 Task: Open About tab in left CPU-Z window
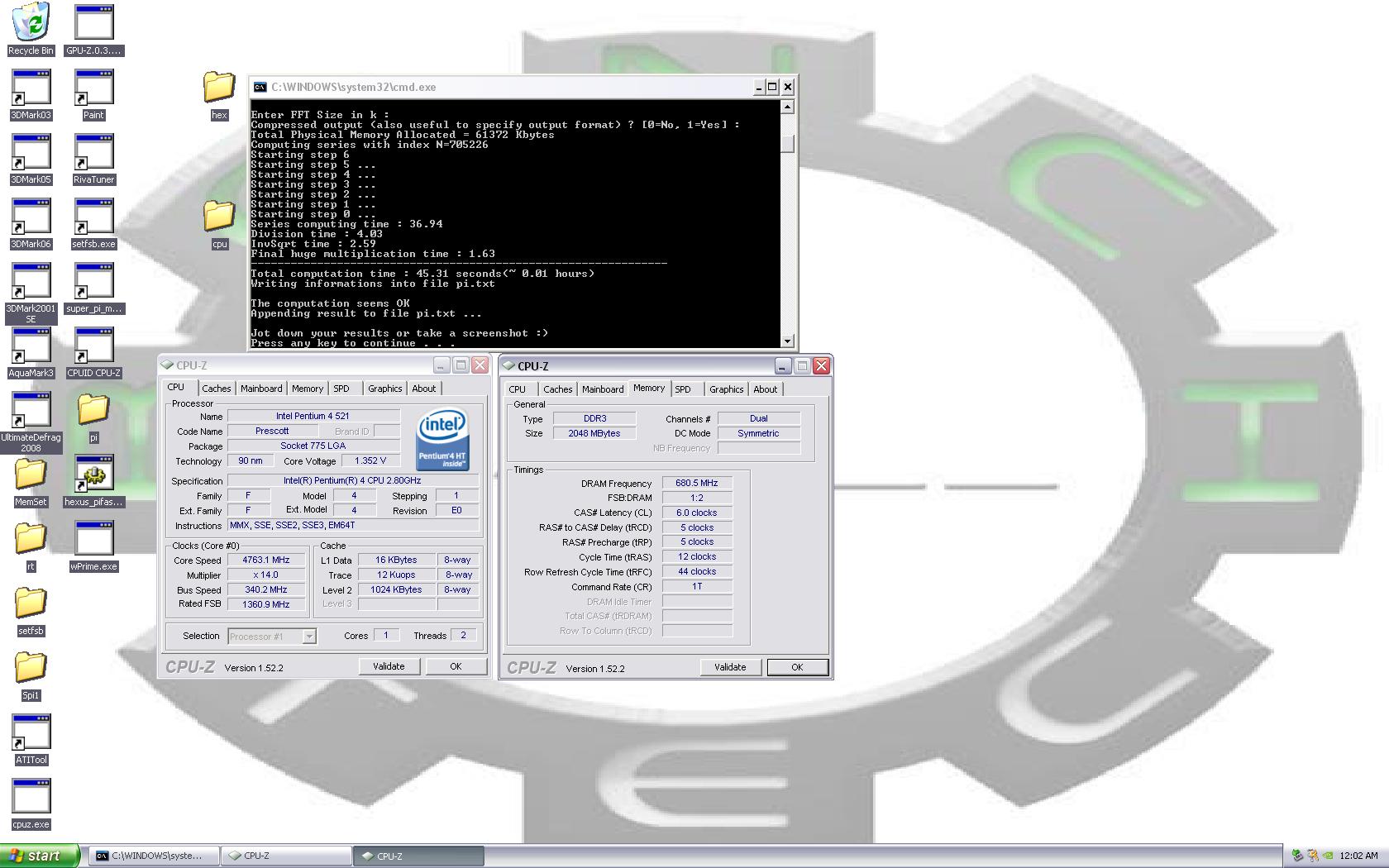[x=424, y=389]
